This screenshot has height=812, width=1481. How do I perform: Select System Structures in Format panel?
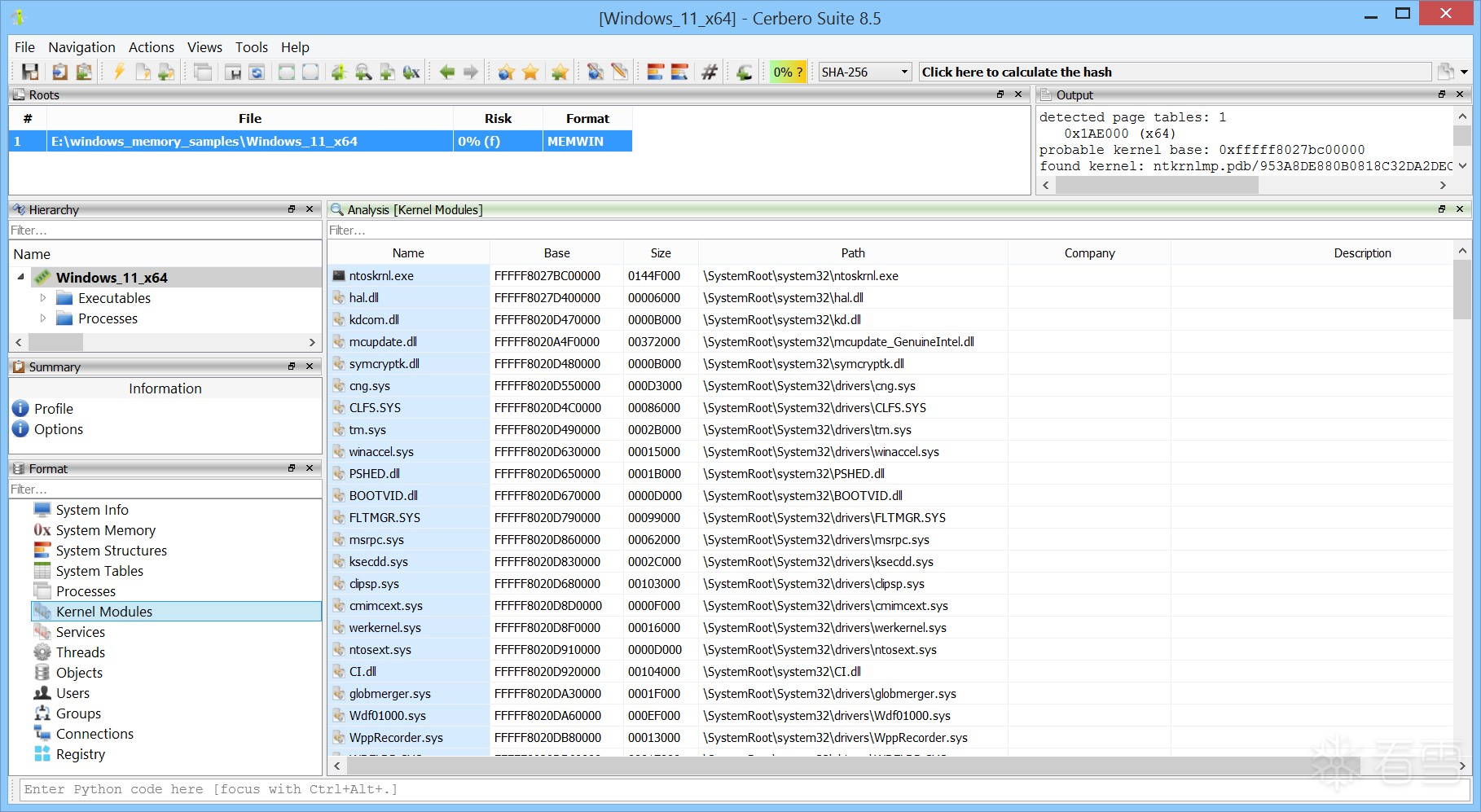(111, 551)
